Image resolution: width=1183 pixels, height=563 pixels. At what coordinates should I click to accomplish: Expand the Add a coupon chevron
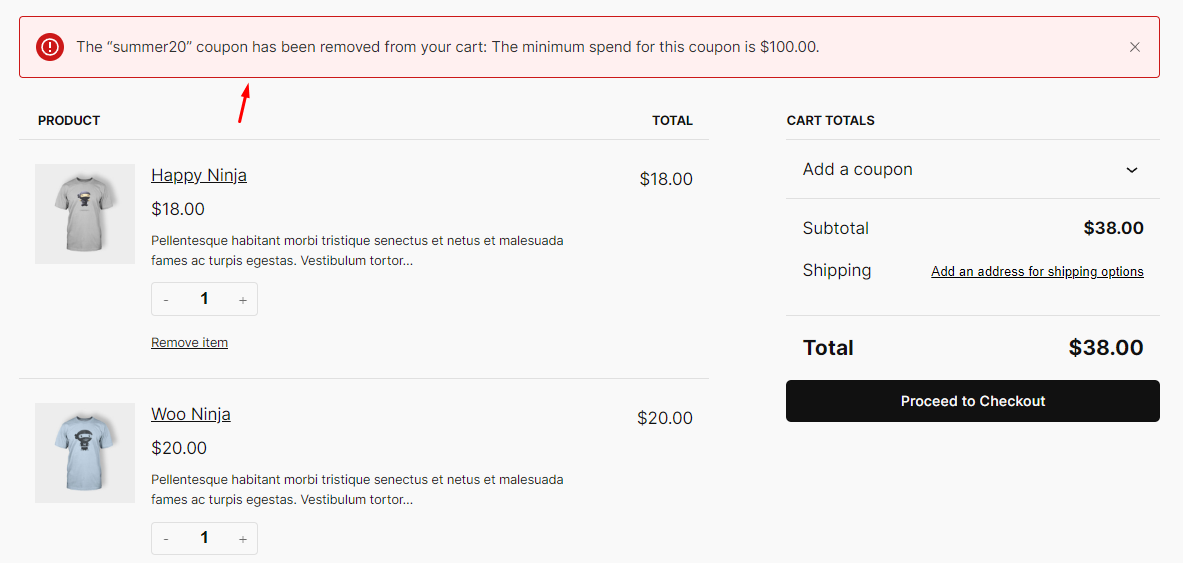click(x=1131, y=170)
